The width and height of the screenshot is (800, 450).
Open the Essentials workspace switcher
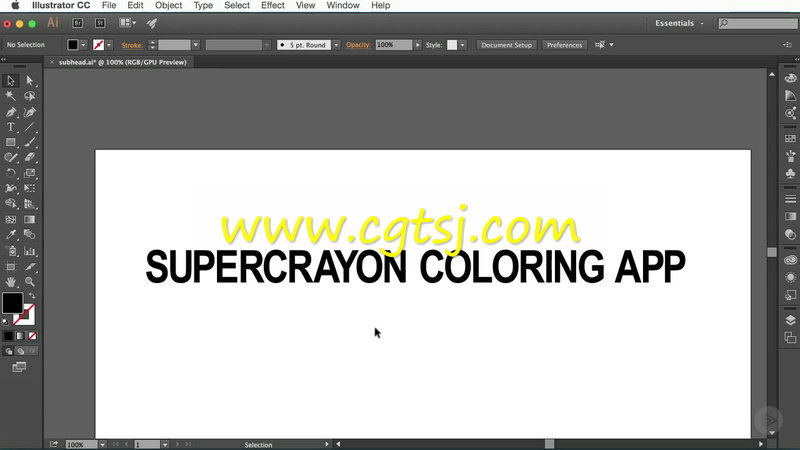pyautogui.click(x=679, y=23)
